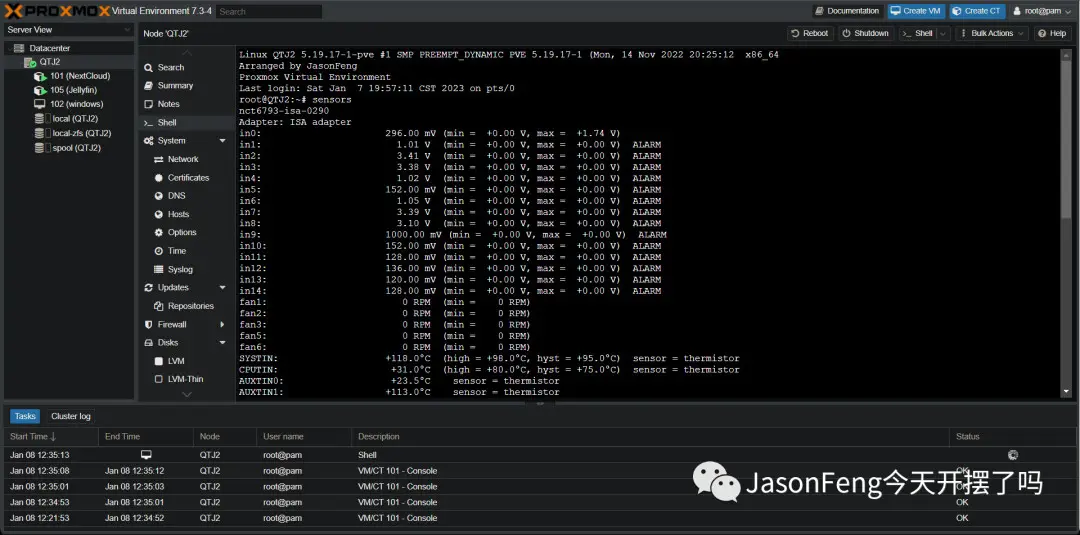Select the task started Jan 08 12:35:08
1080x535 pixels.
[539, 471]
